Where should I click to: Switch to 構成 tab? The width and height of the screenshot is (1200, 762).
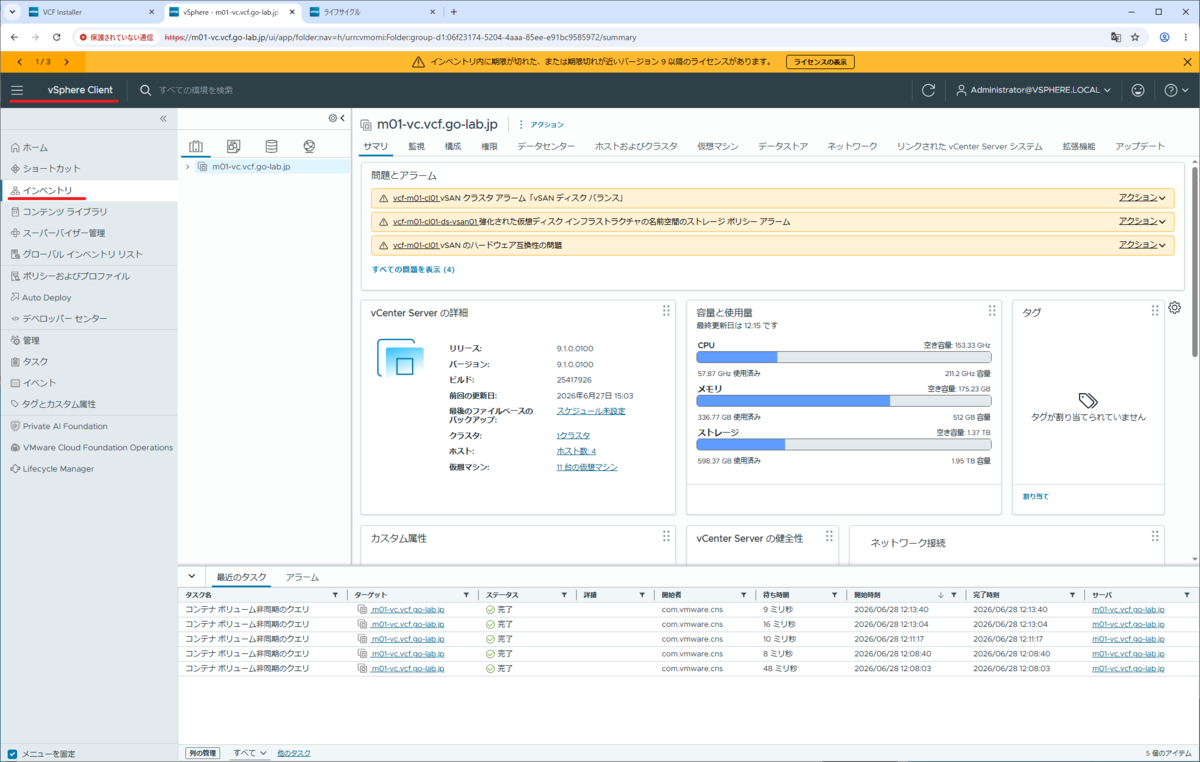click(453, 146)
